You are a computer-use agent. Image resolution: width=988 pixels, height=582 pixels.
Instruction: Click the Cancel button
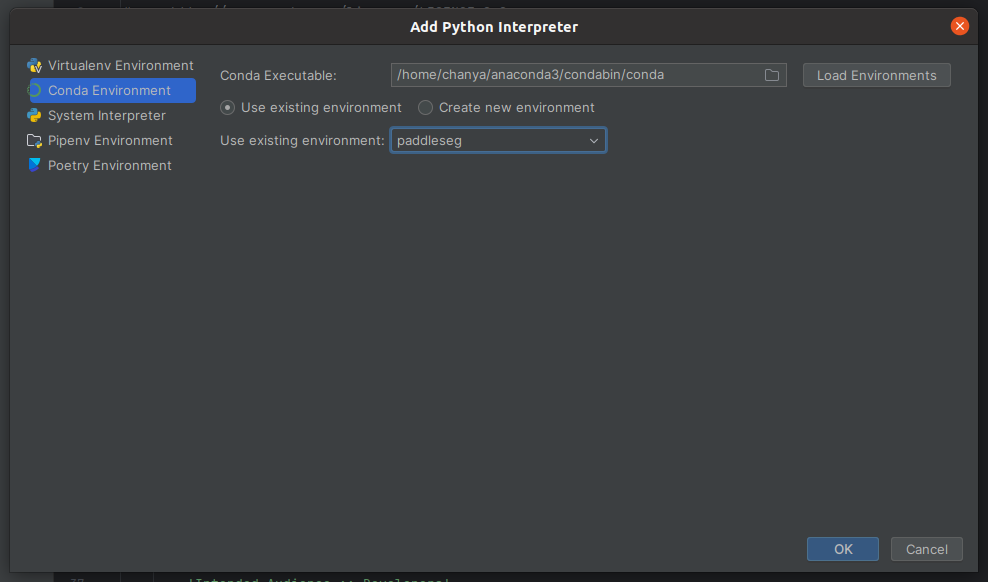[927, 549]
